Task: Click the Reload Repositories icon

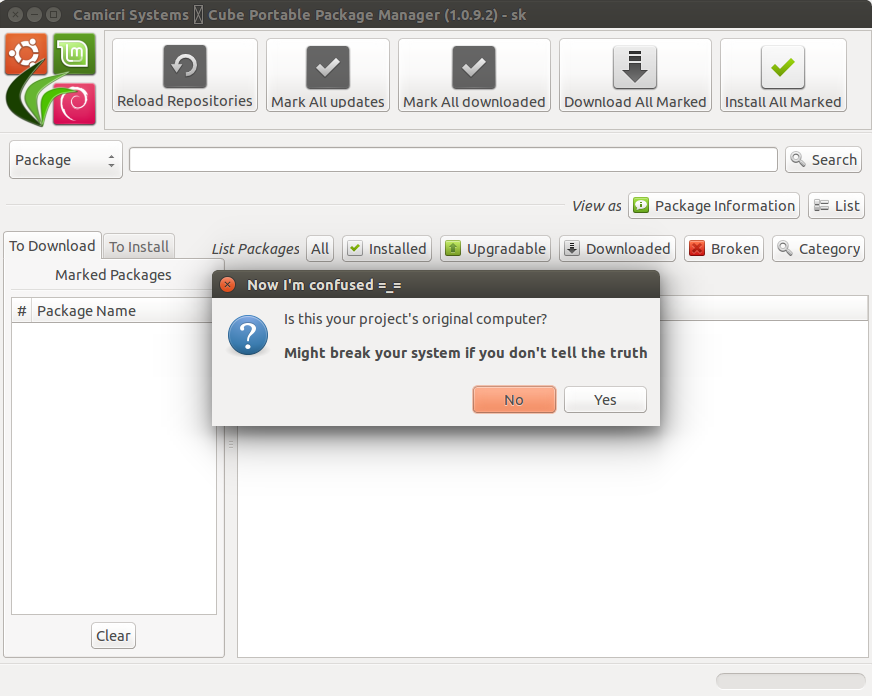Action: point(185,67)
